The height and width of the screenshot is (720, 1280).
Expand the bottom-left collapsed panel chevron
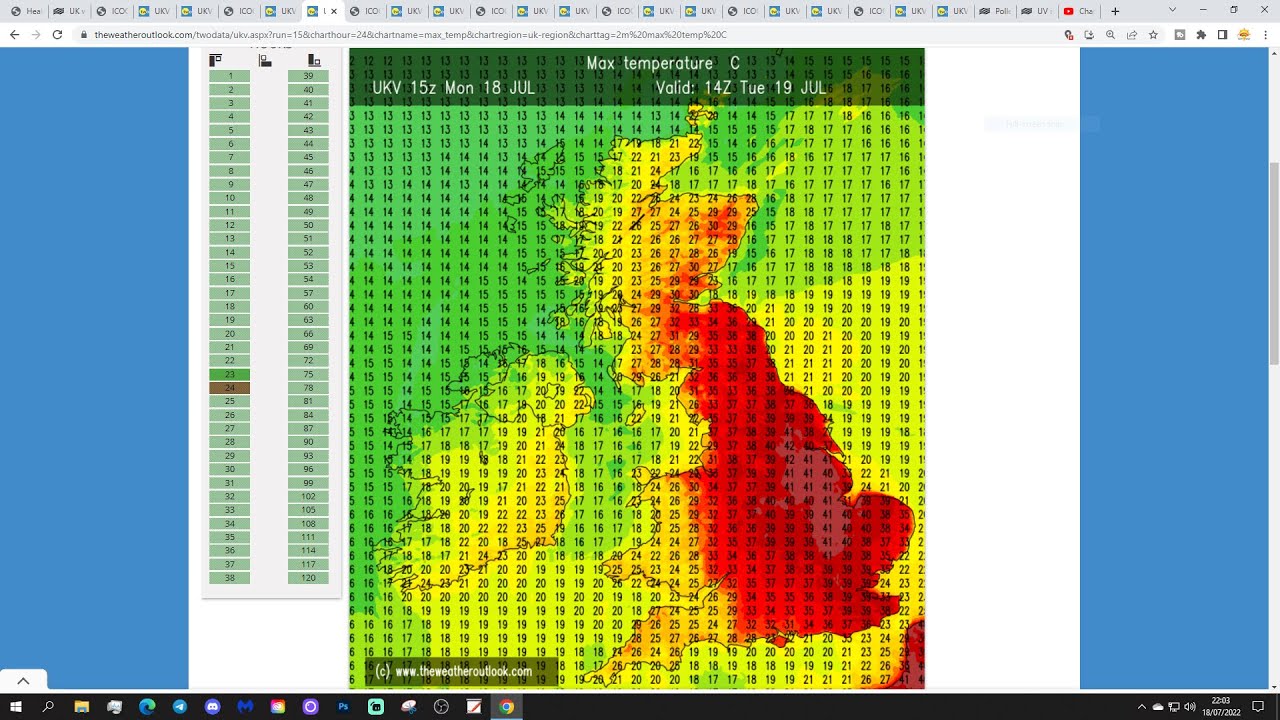(23, 681)
